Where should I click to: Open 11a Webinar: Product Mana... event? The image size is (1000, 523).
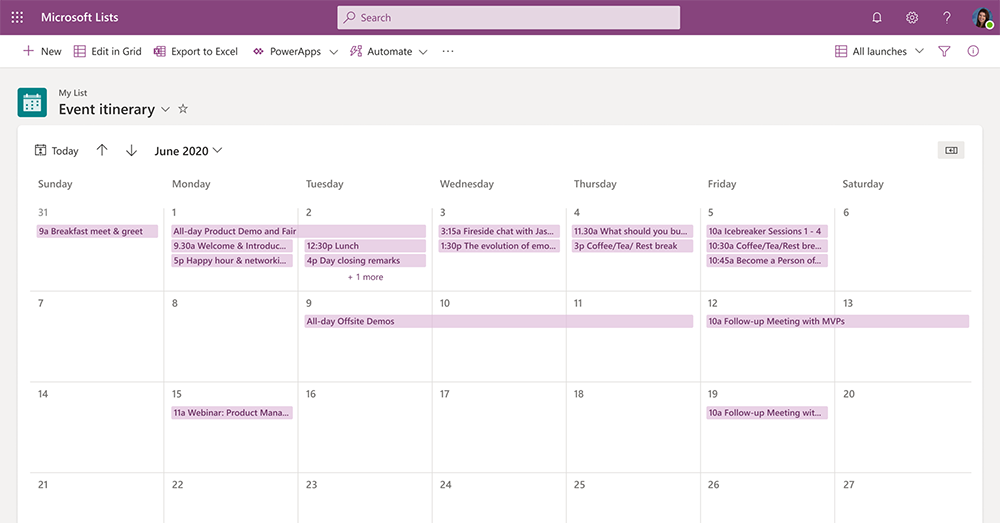coord(232,413)
